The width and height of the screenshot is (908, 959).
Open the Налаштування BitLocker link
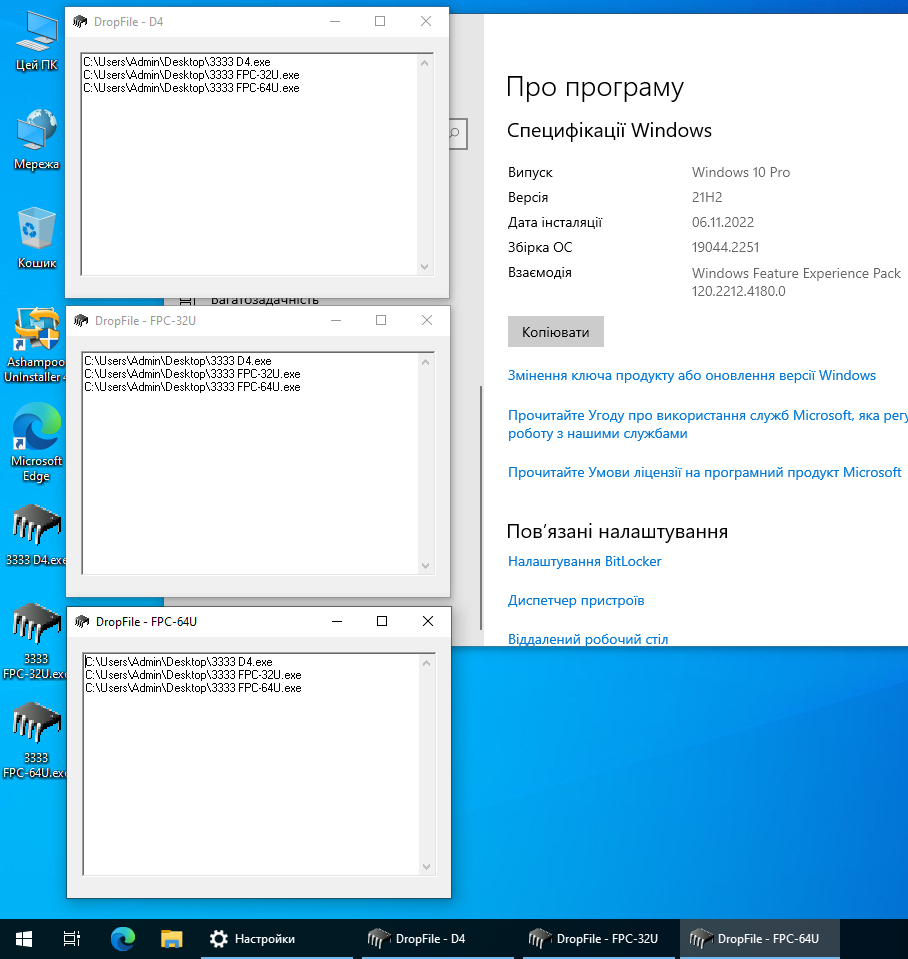point(584,561)
